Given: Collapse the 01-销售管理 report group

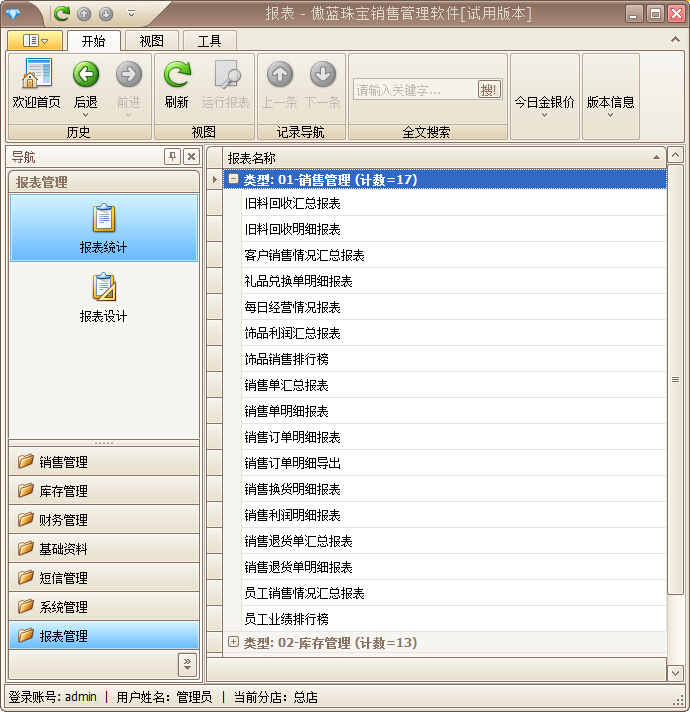Looking at the screenshot, I should [x=233, y=180].
